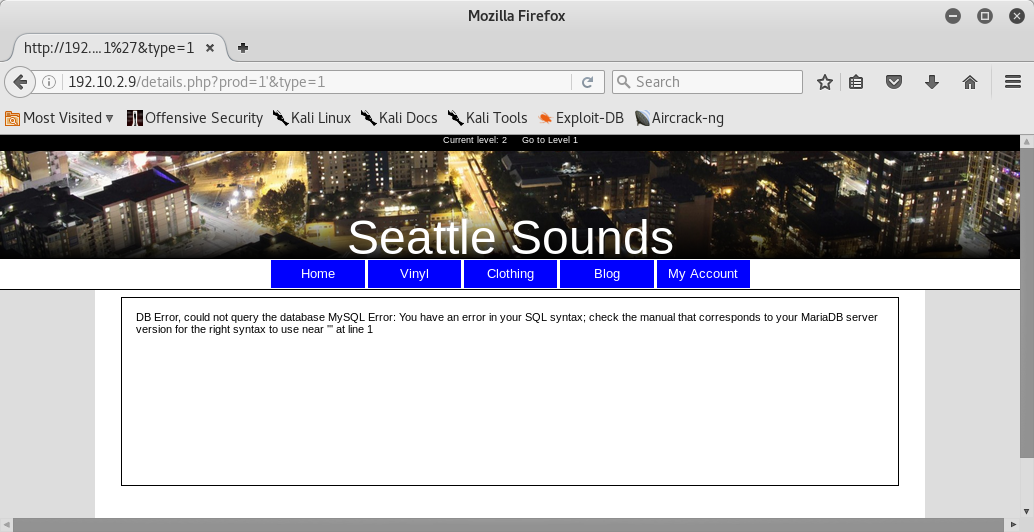Close the current browser tab
The width and height of the screenshot is (1034, 532).
pyautogui.click(x=210, y=47)
